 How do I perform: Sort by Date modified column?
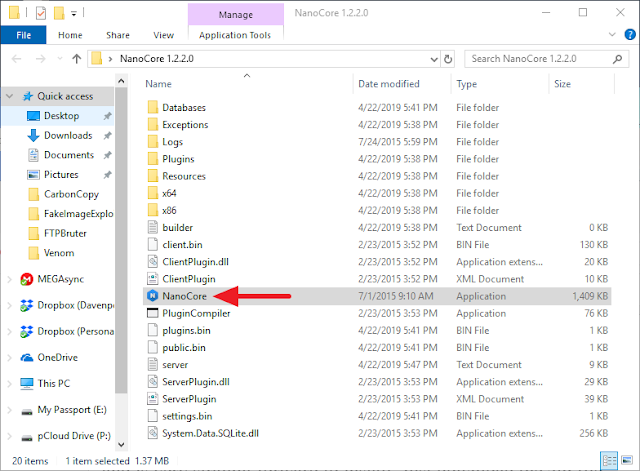point(389,84)
